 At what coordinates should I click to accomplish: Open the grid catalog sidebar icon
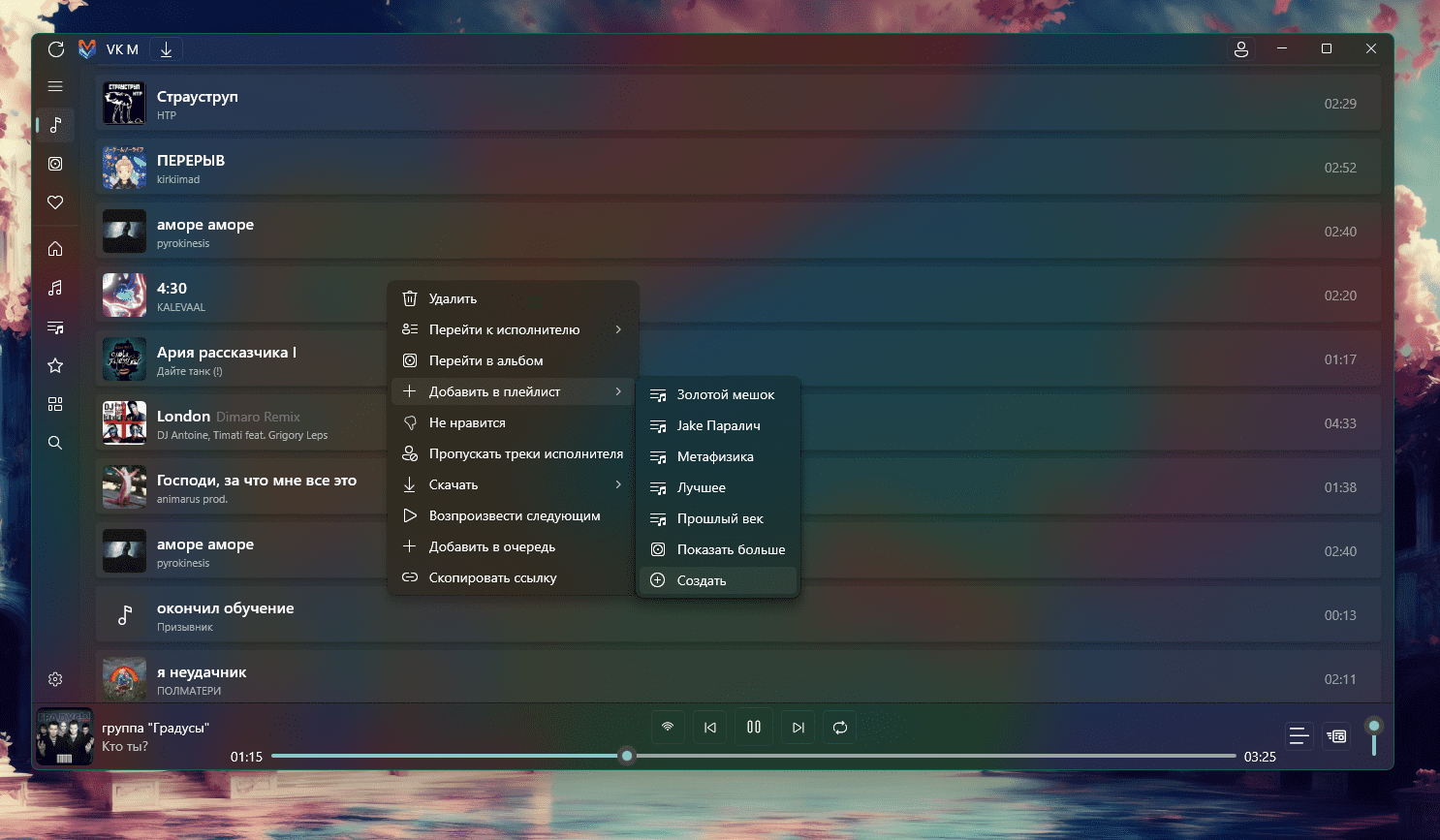pyautogui.click(x=55, y=404)
